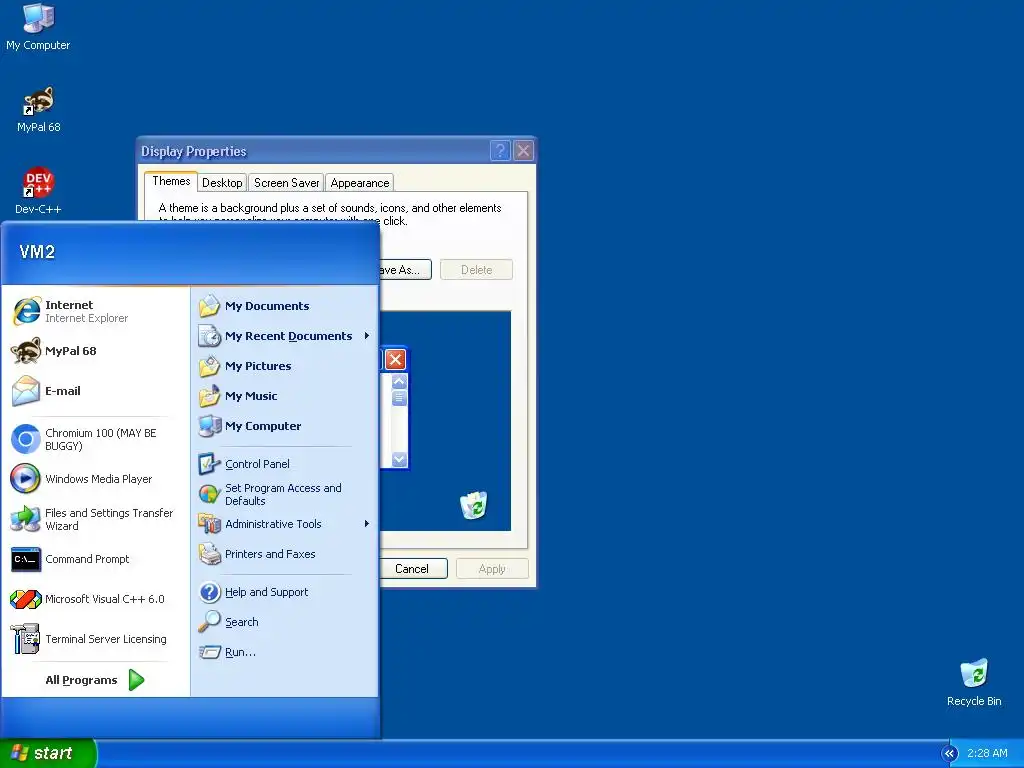Launch Microsoft Visual C++ 6.0
The height and width of the screenshot is (768, 1024).
(95, 599)
